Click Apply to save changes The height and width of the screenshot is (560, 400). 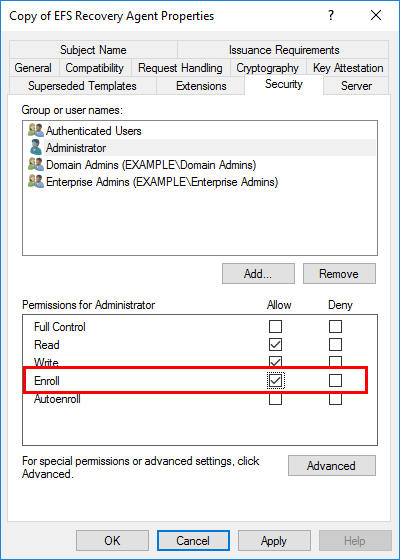pos(274,540)
